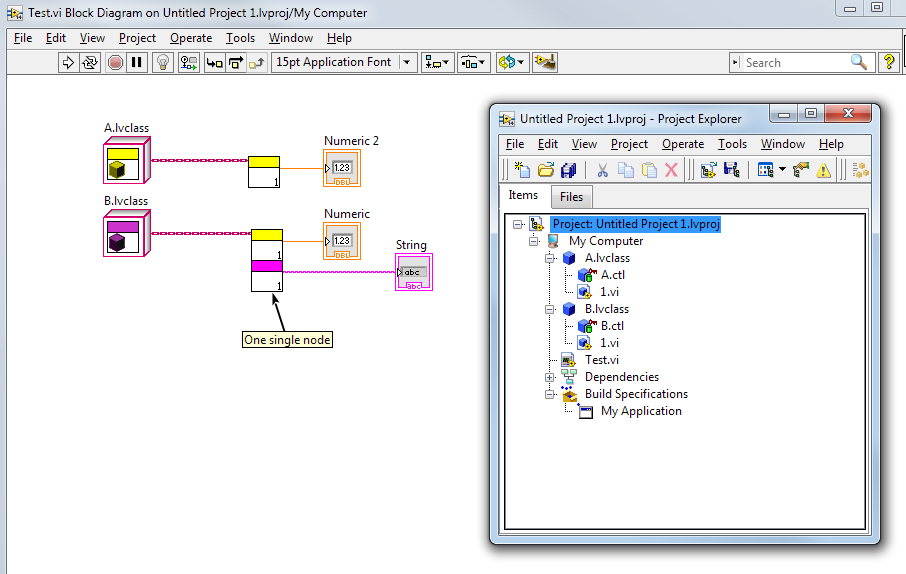Open context help question mark button
The image size is (906, 574).
[888, 62]
